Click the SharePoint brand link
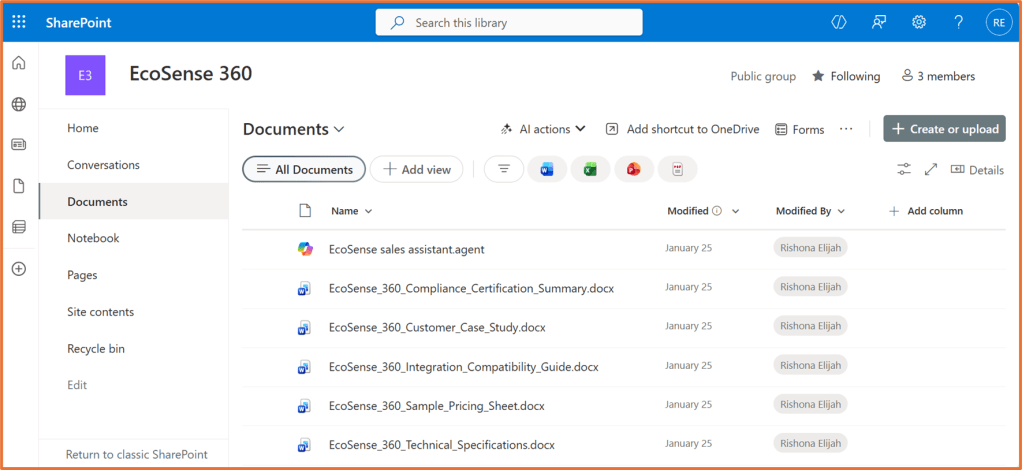 (78, 23)
